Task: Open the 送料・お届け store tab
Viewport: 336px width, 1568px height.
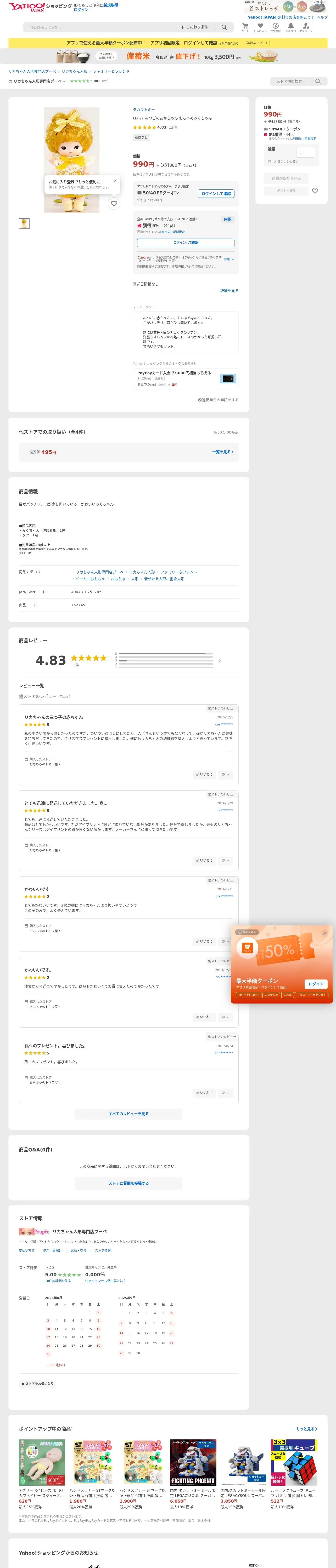Action: coord(52,1250)
